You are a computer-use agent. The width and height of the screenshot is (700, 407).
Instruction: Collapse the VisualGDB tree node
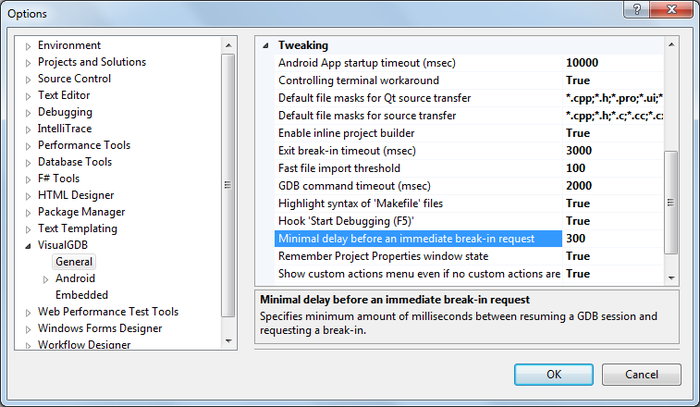coord(28,245)
